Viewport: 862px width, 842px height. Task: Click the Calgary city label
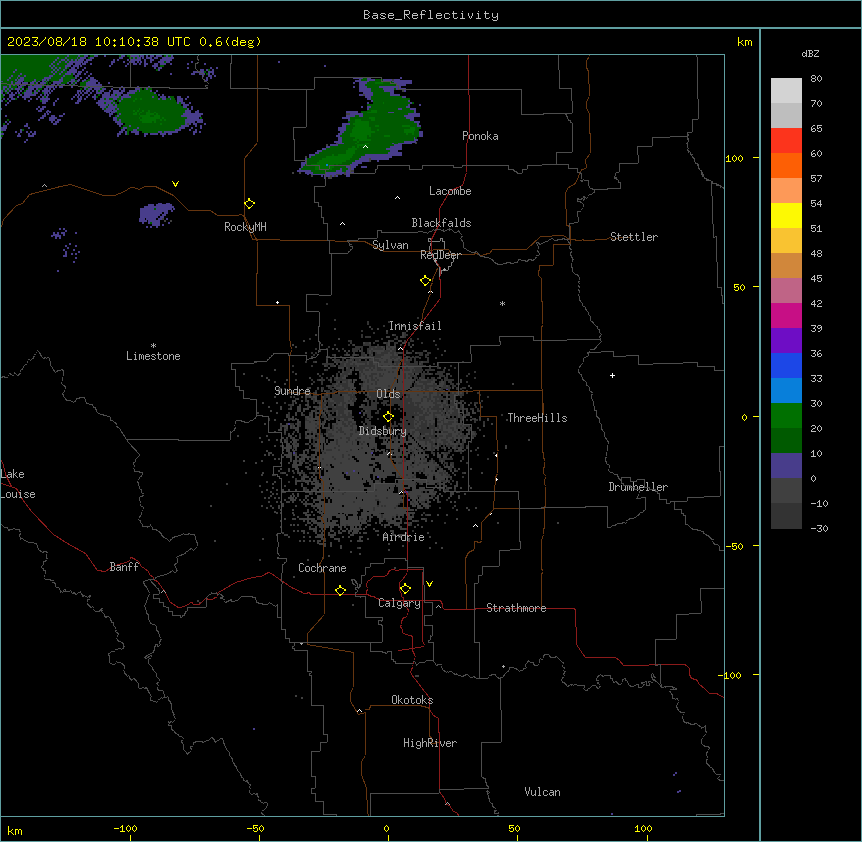pos(399,603)
